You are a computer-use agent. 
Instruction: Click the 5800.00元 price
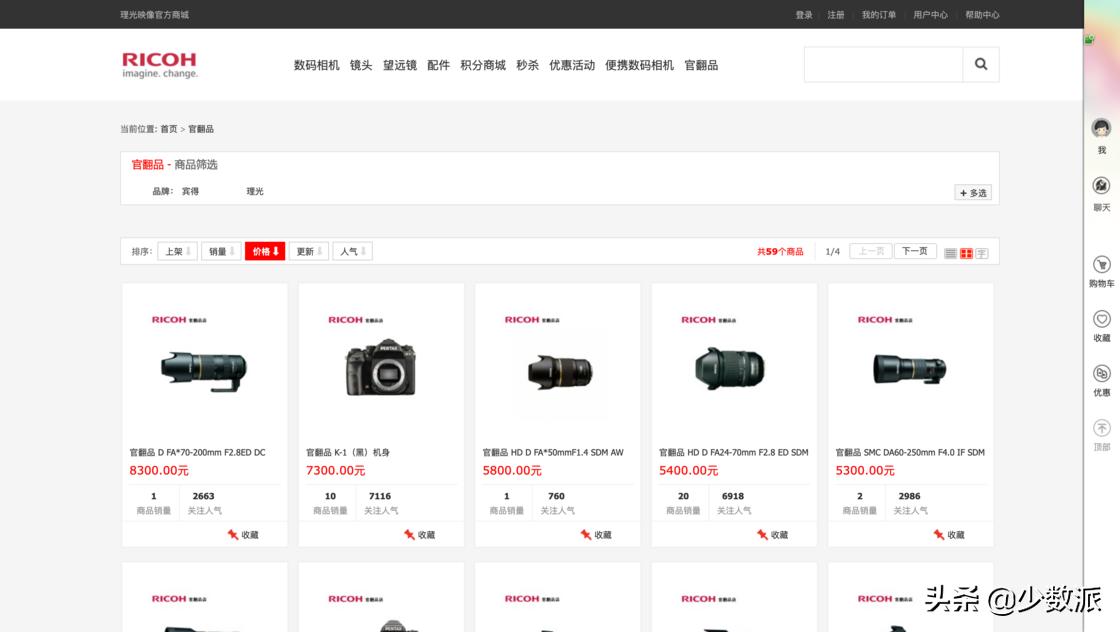(x=511, y=471)
